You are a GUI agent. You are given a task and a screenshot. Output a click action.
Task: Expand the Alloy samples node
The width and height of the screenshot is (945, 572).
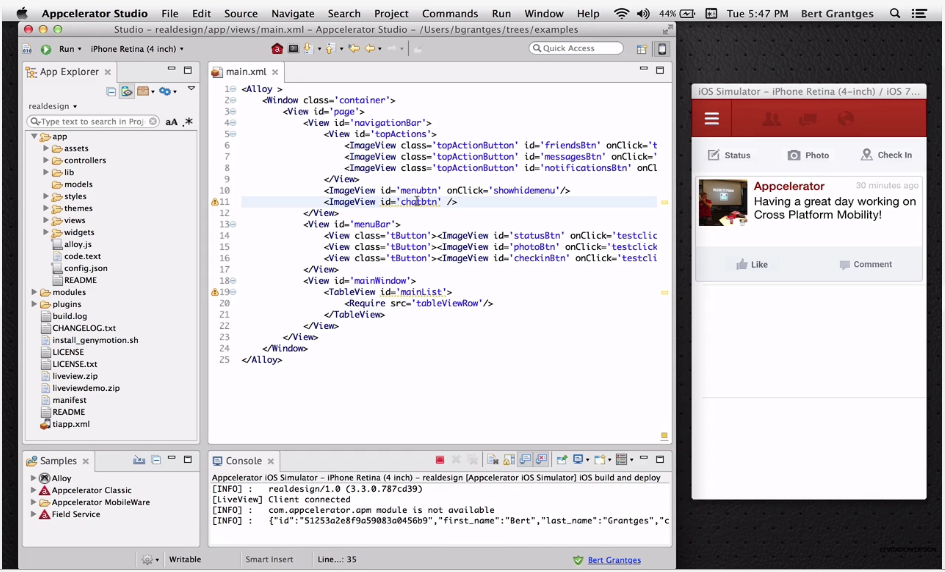click(34, 478)
